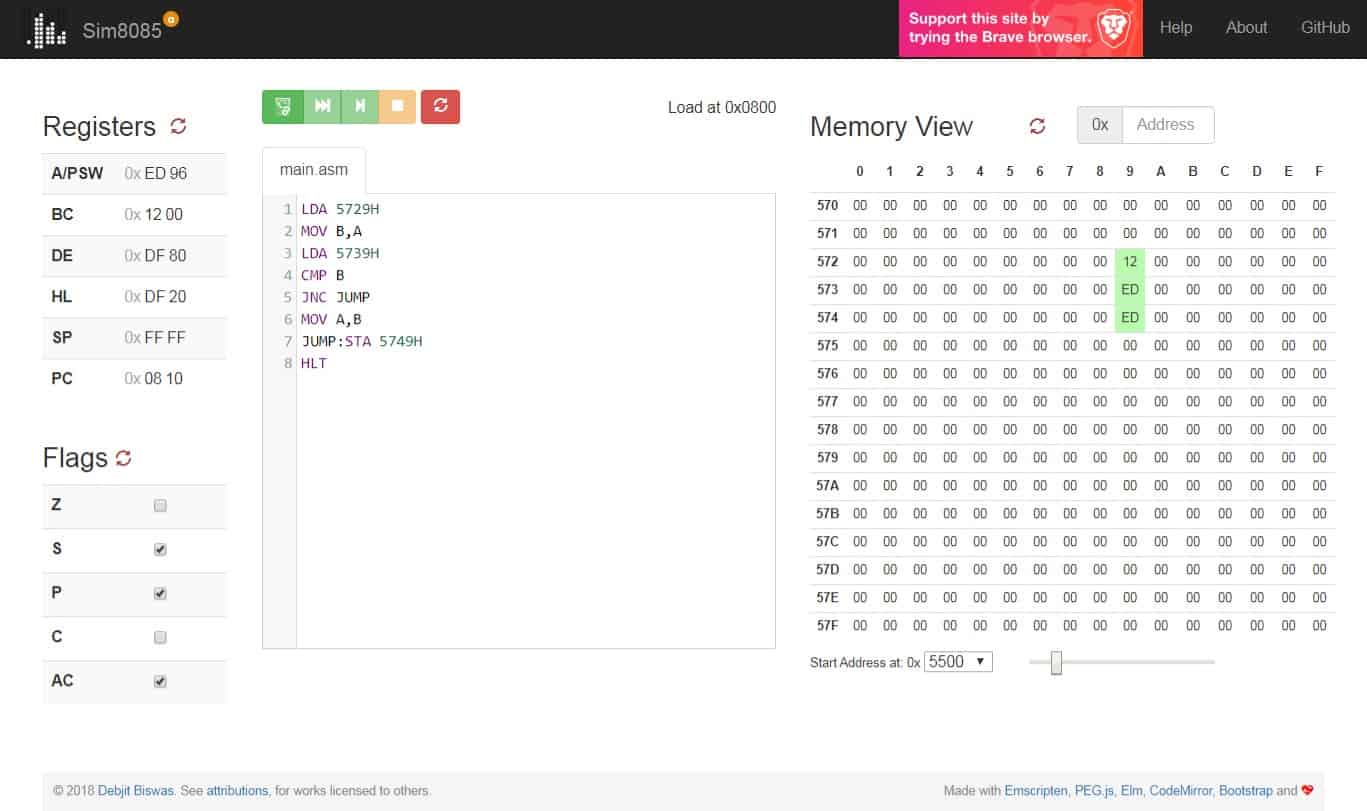1367x811 pixels.
Task: Toggle the Z flag checkbox
Action: [x=160, y=506]
